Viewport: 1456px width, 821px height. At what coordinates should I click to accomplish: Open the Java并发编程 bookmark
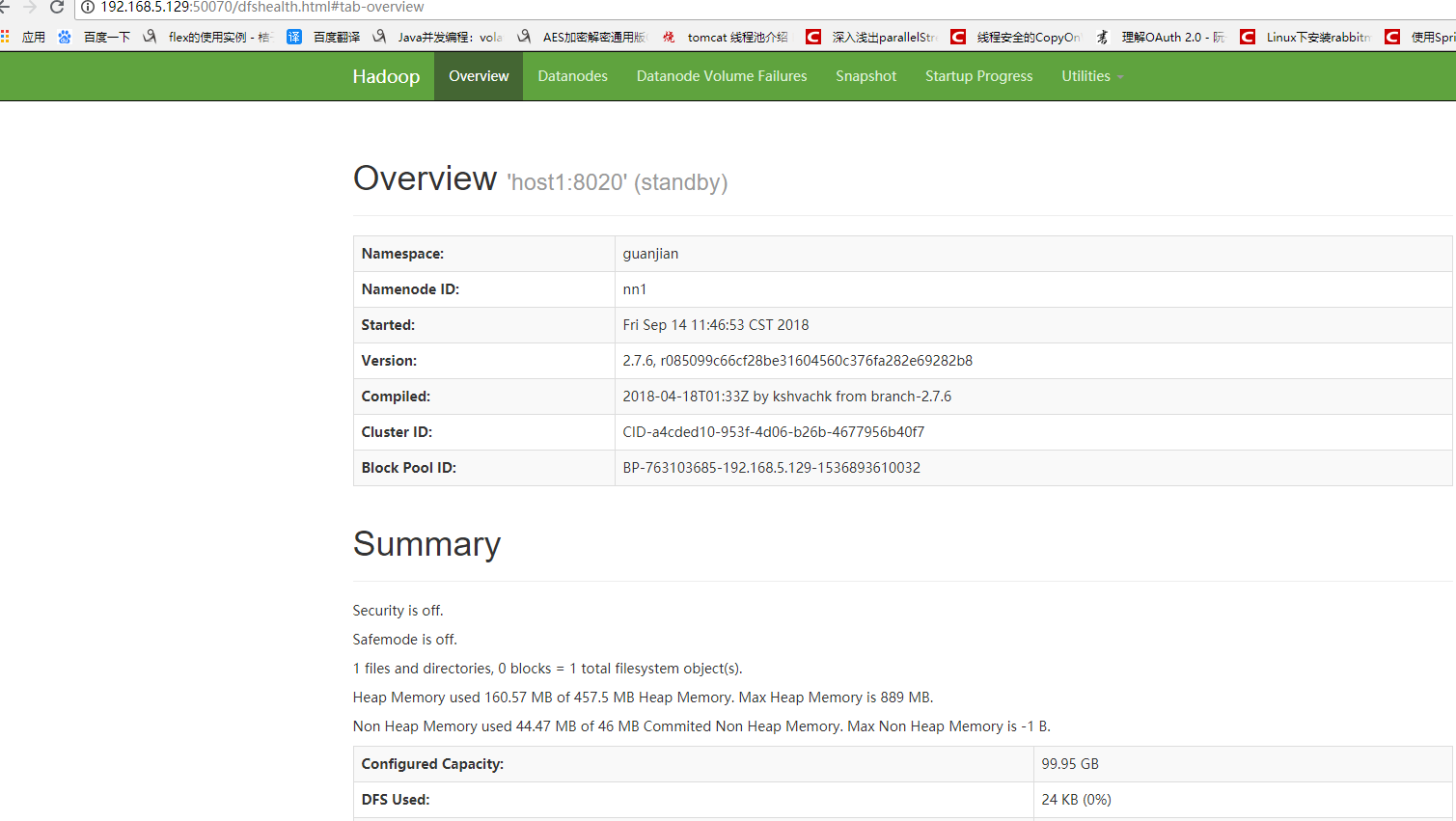(x=438, y=37)
